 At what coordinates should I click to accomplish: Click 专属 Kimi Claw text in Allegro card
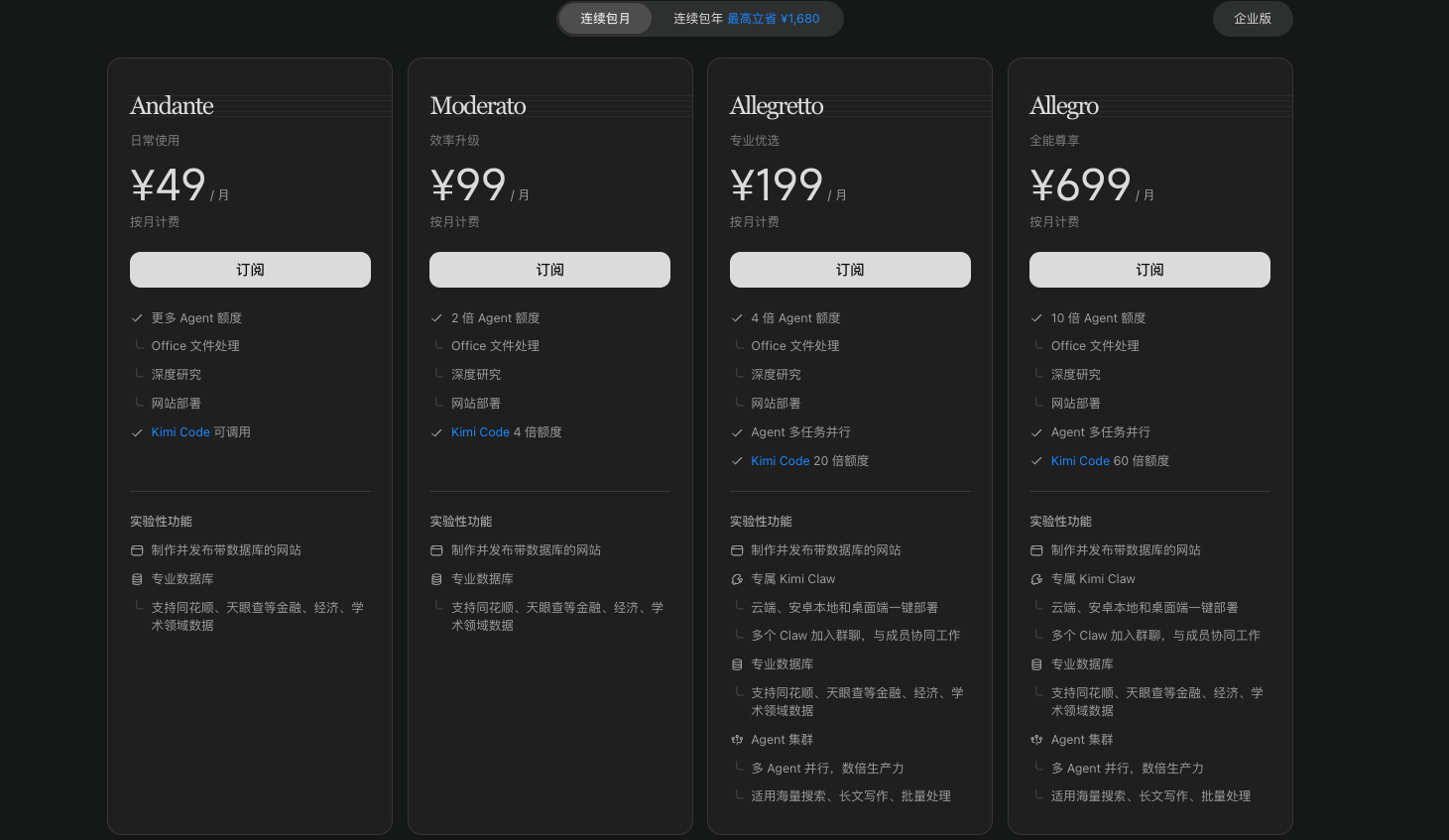click(1093, 579)
